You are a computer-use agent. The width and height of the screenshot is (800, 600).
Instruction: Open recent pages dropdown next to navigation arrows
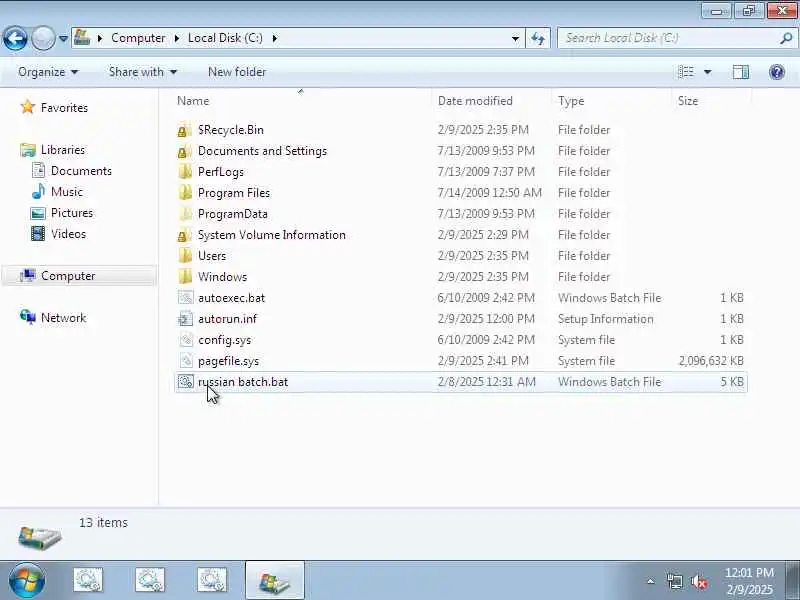(63, 38)
